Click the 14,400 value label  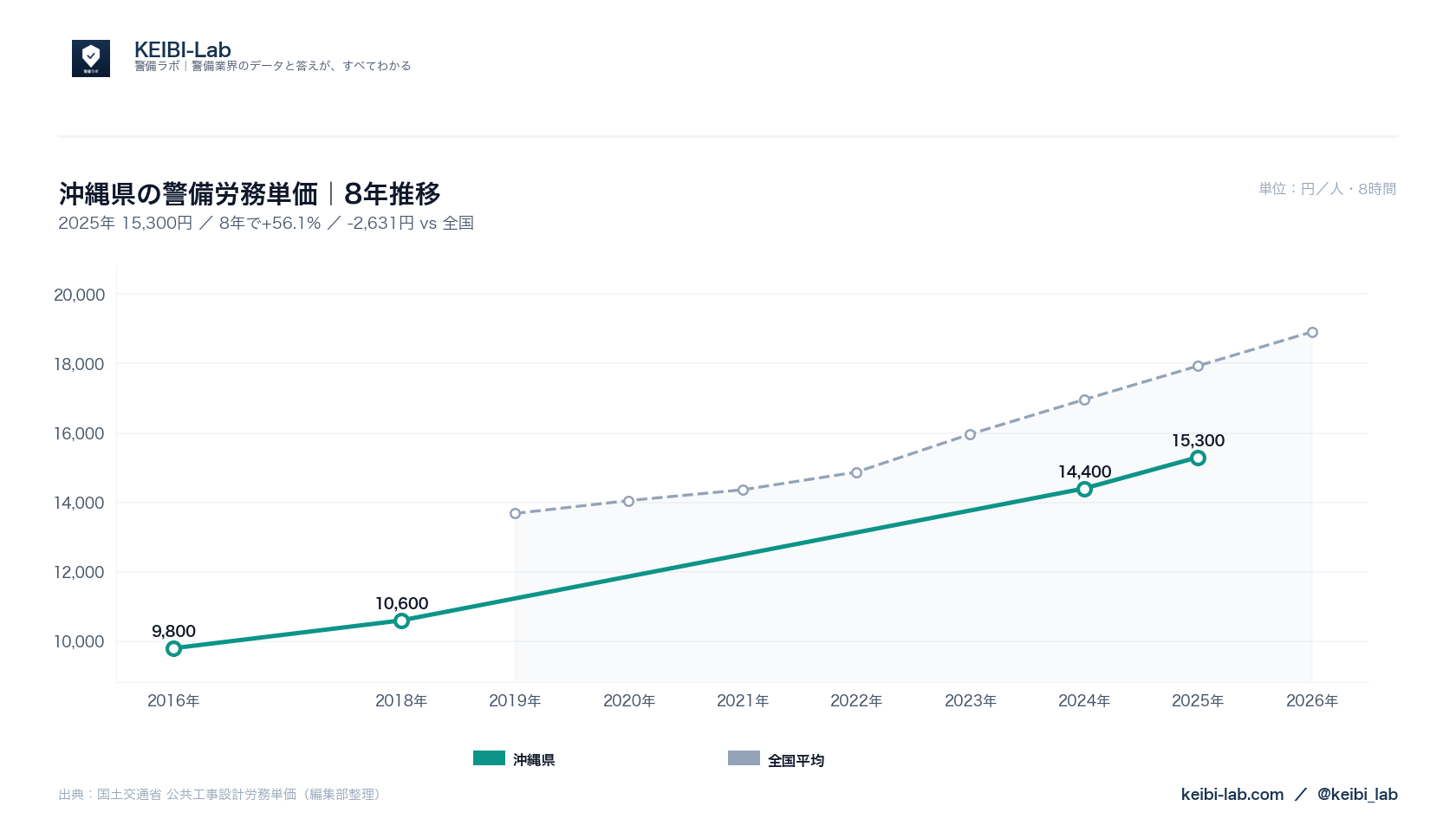pos(1084,471)
